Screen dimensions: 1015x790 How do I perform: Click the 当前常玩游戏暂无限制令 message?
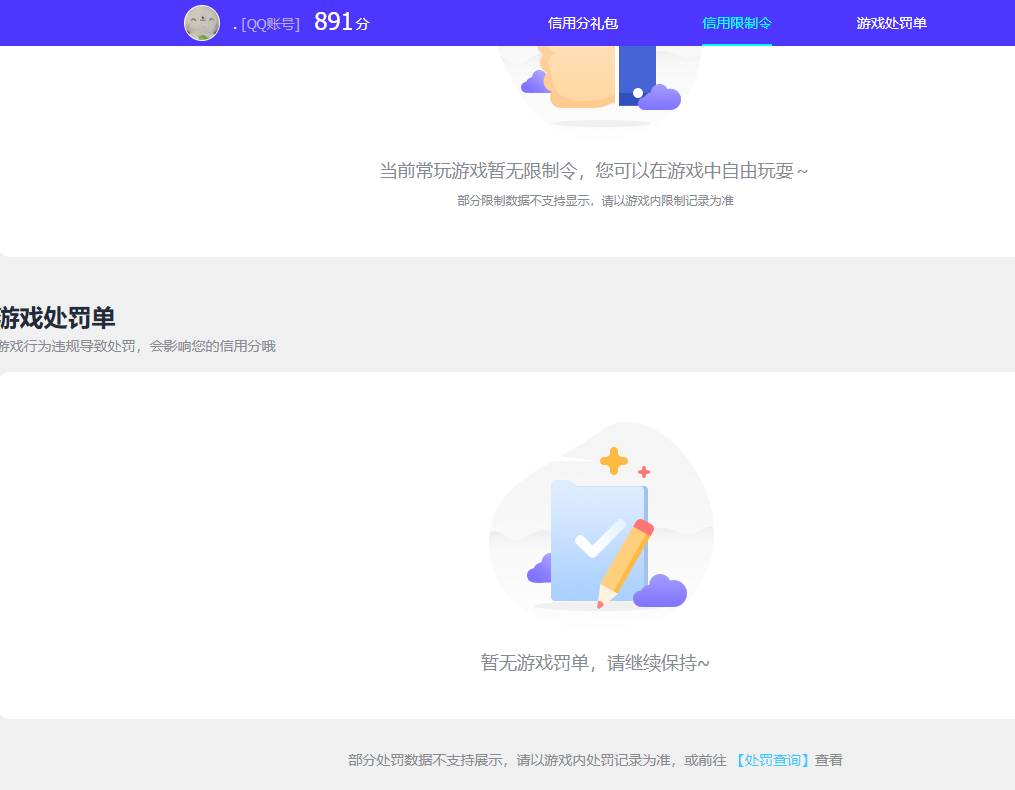point(594,171)
